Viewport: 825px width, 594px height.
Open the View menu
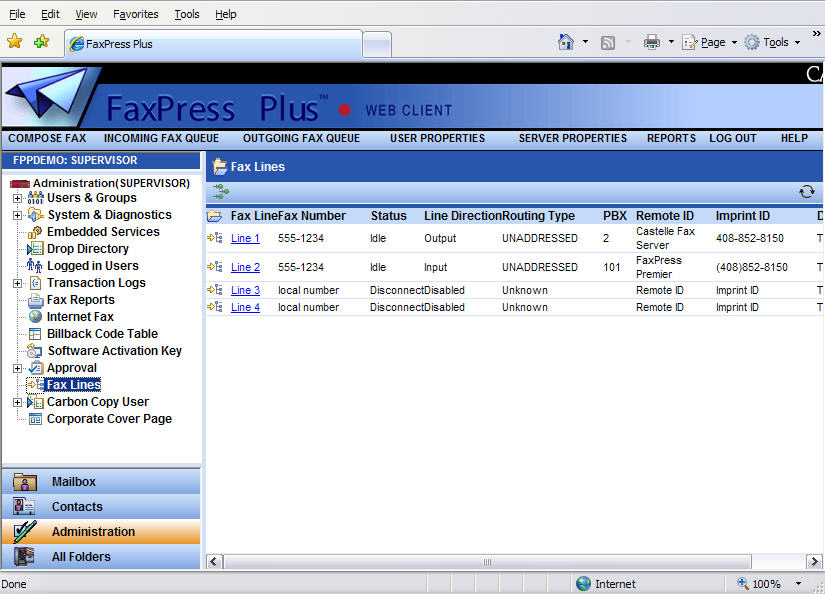click(x=86, y=14)
